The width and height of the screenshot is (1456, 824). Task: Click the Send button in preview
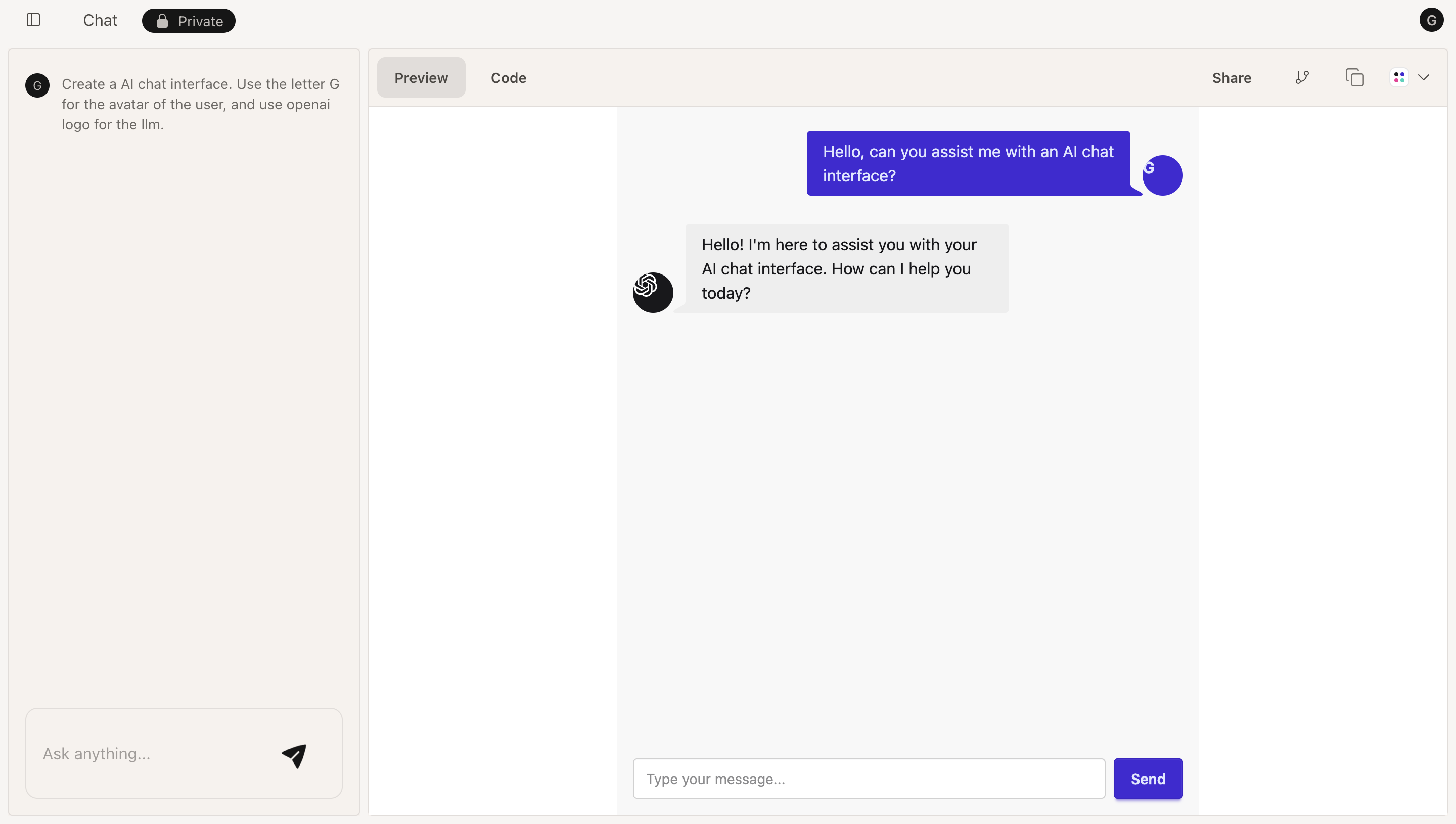1148,779
